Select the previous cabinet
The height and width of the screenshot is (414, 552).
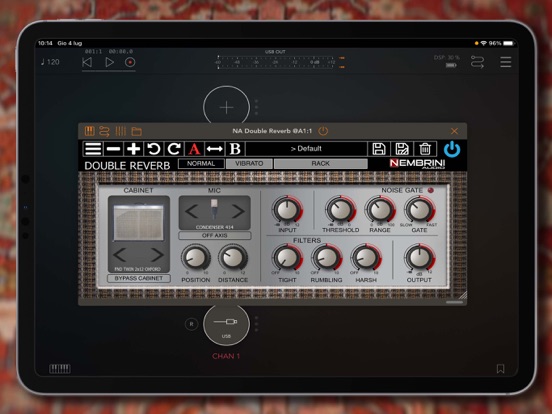coord(120,255)
